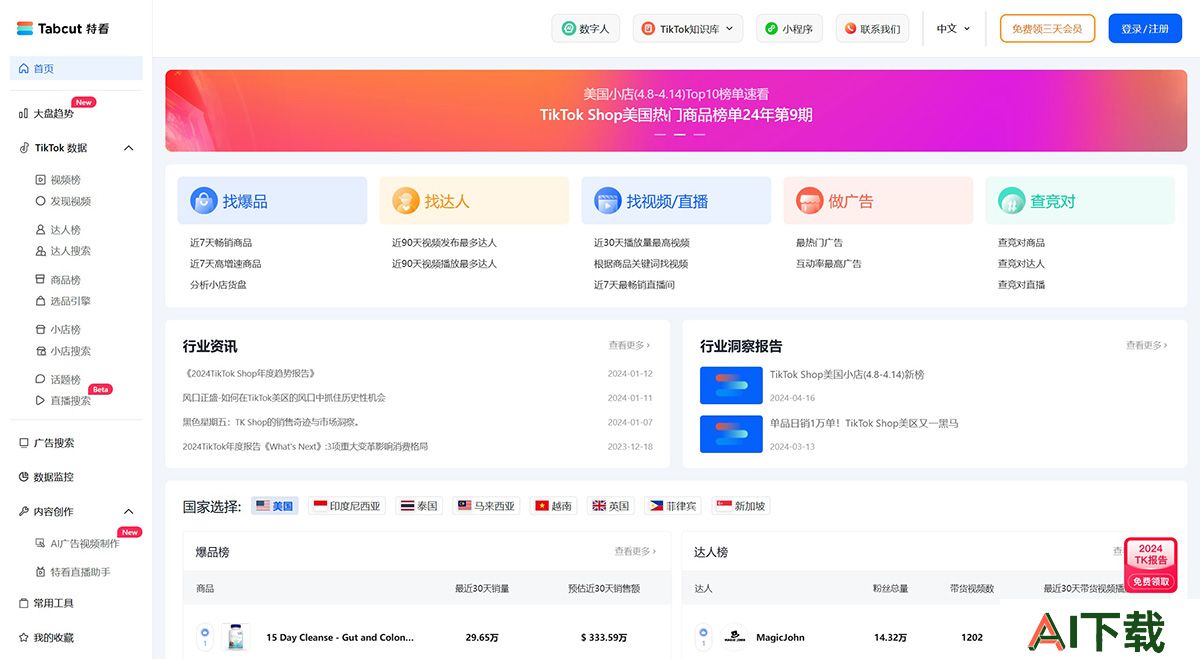Collapse the TikTok 数据 section
Viewport: 1200px width, 659px height.
128,148
